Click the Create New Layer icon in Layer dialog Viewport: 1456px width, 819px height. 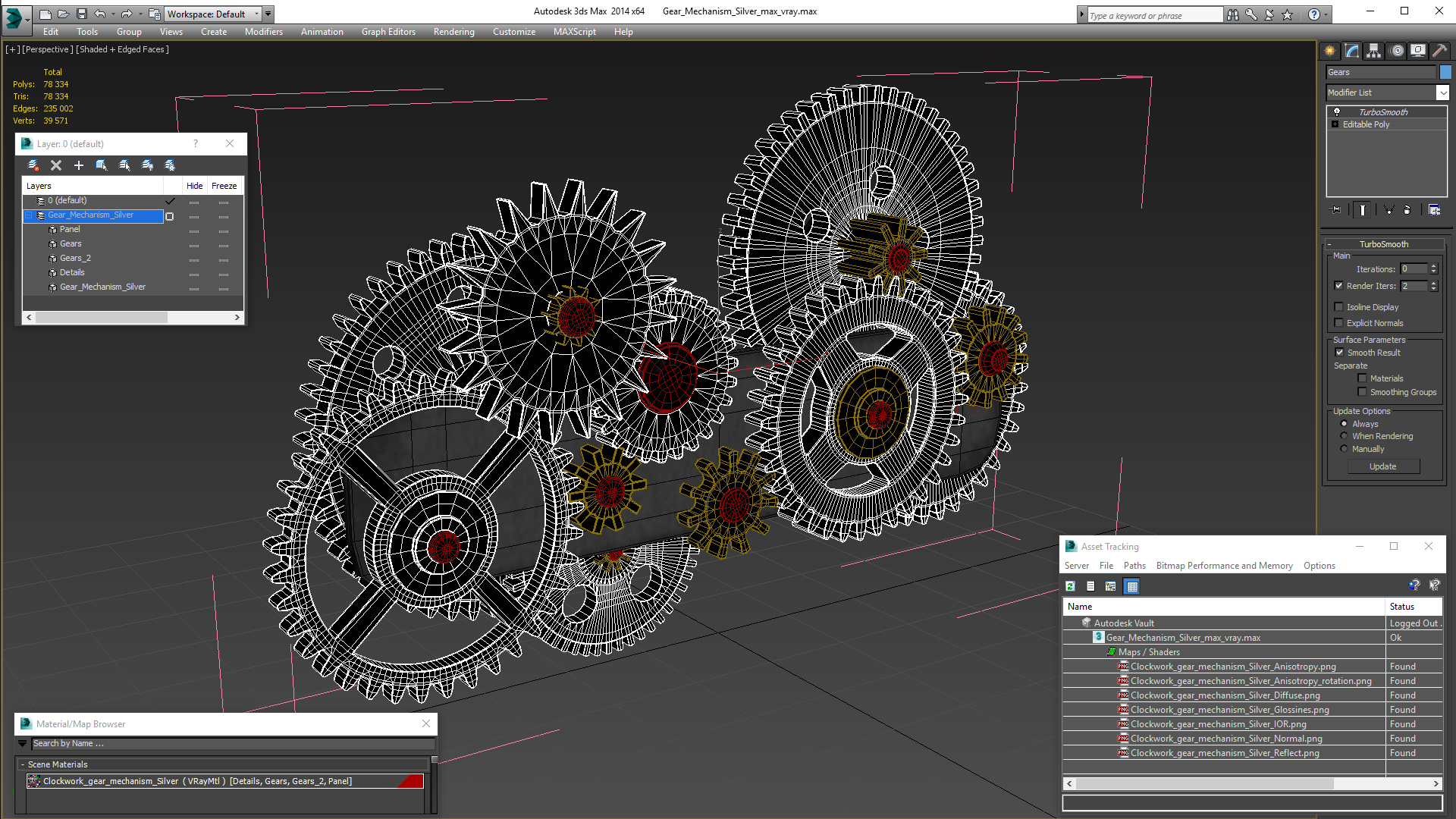[x=33, y=165]
